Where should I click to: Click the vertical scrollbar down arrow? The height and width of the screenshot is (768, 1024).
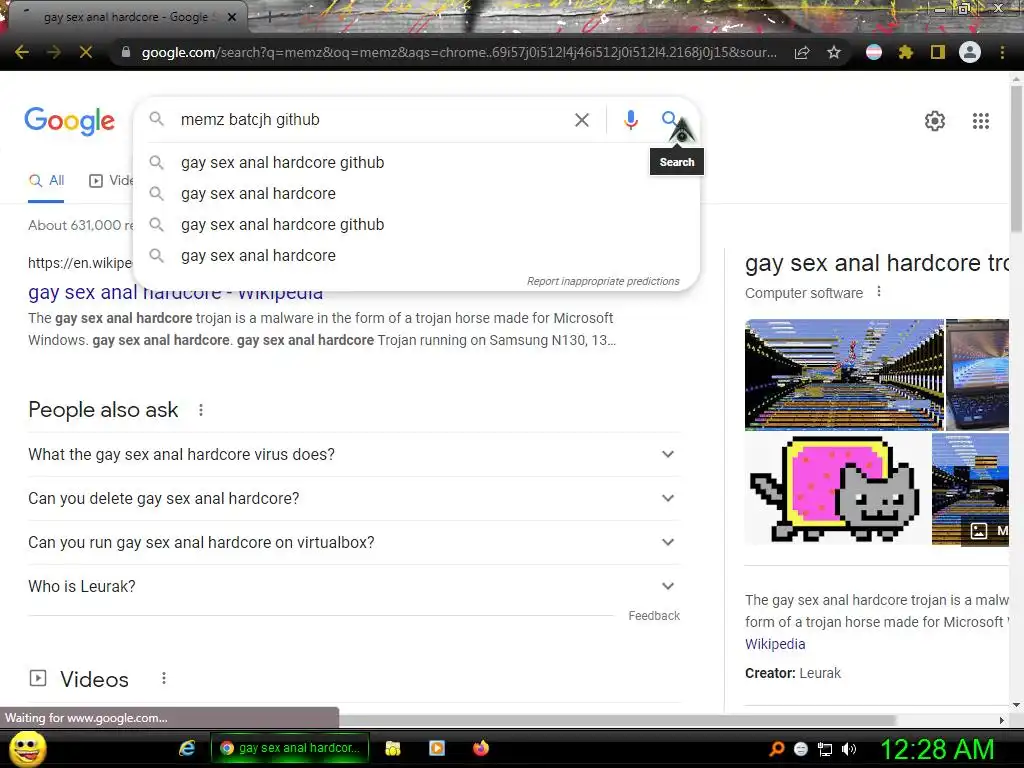(x=1016, y=705)
